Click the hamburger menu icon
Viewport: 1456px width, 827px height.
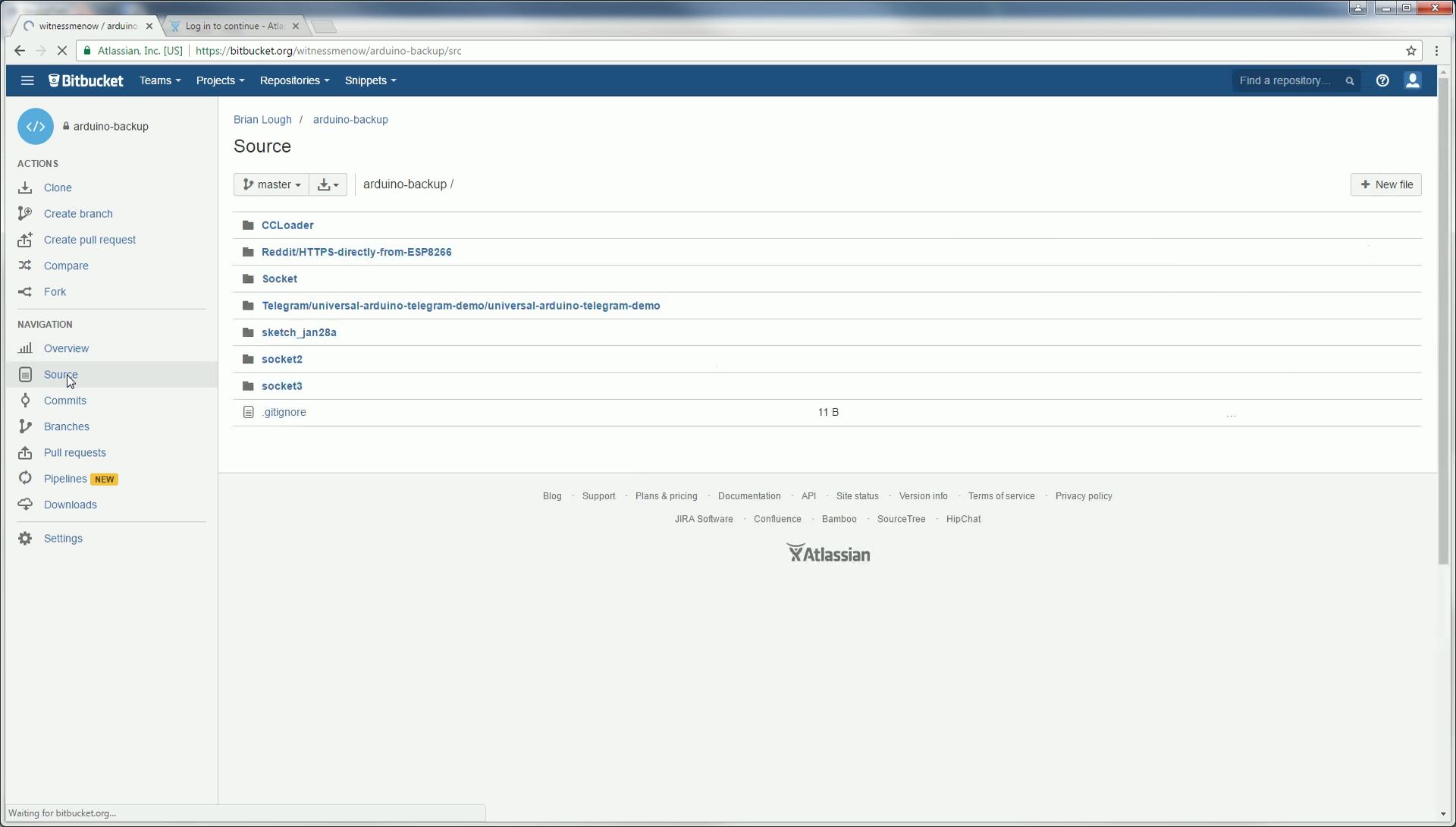tap(27, 80)
